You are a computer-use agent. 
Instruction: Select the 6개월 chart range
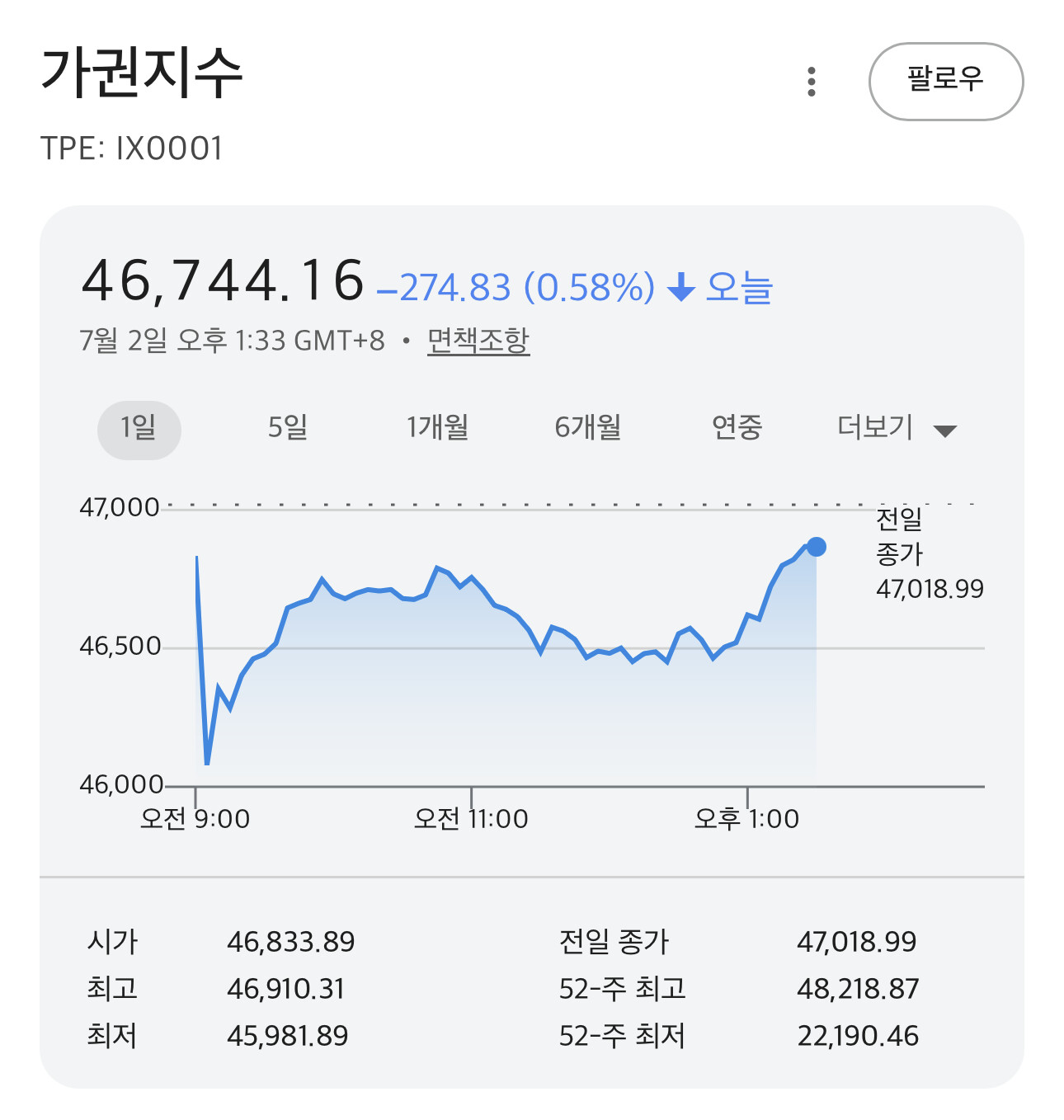[x=588, y=427]
